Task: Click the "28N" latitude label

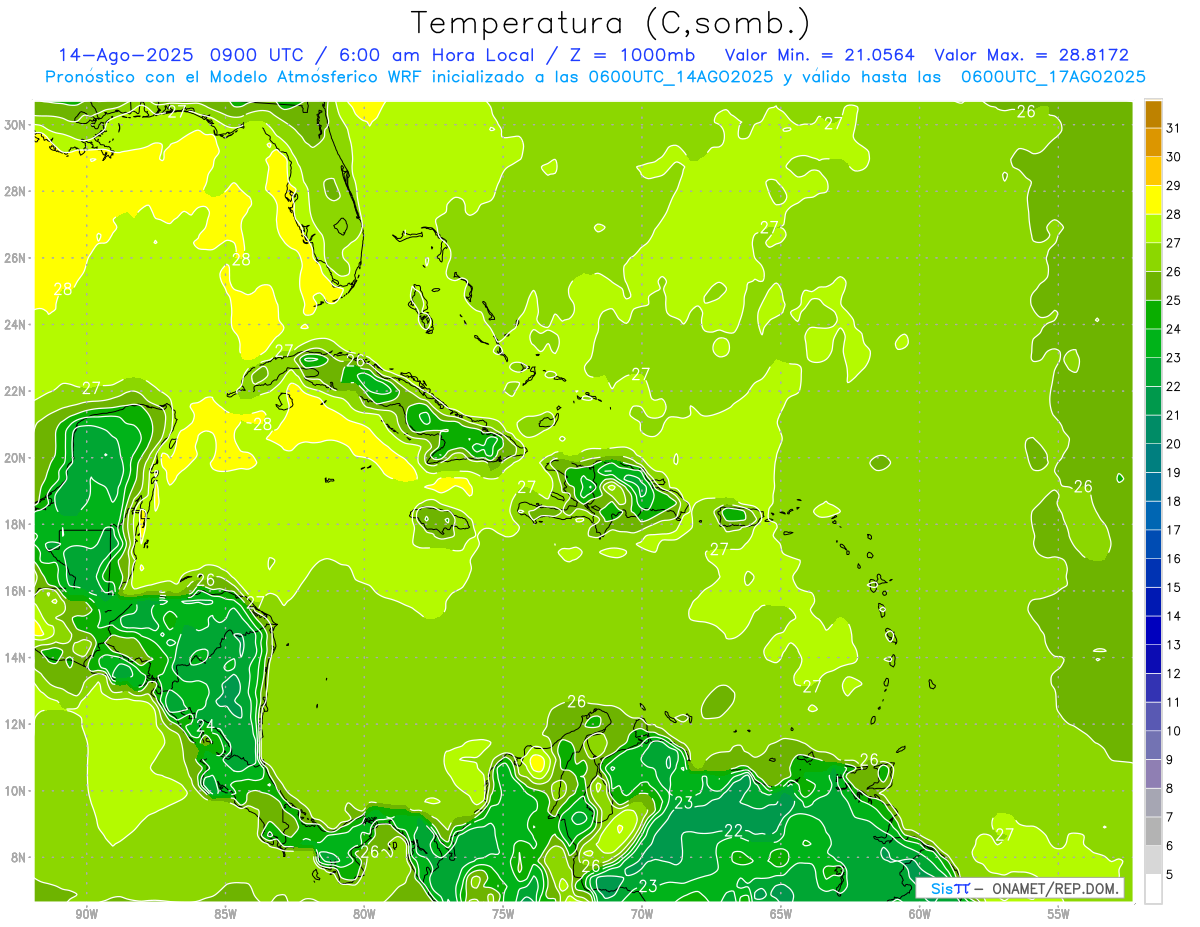Action: point(17,191)
